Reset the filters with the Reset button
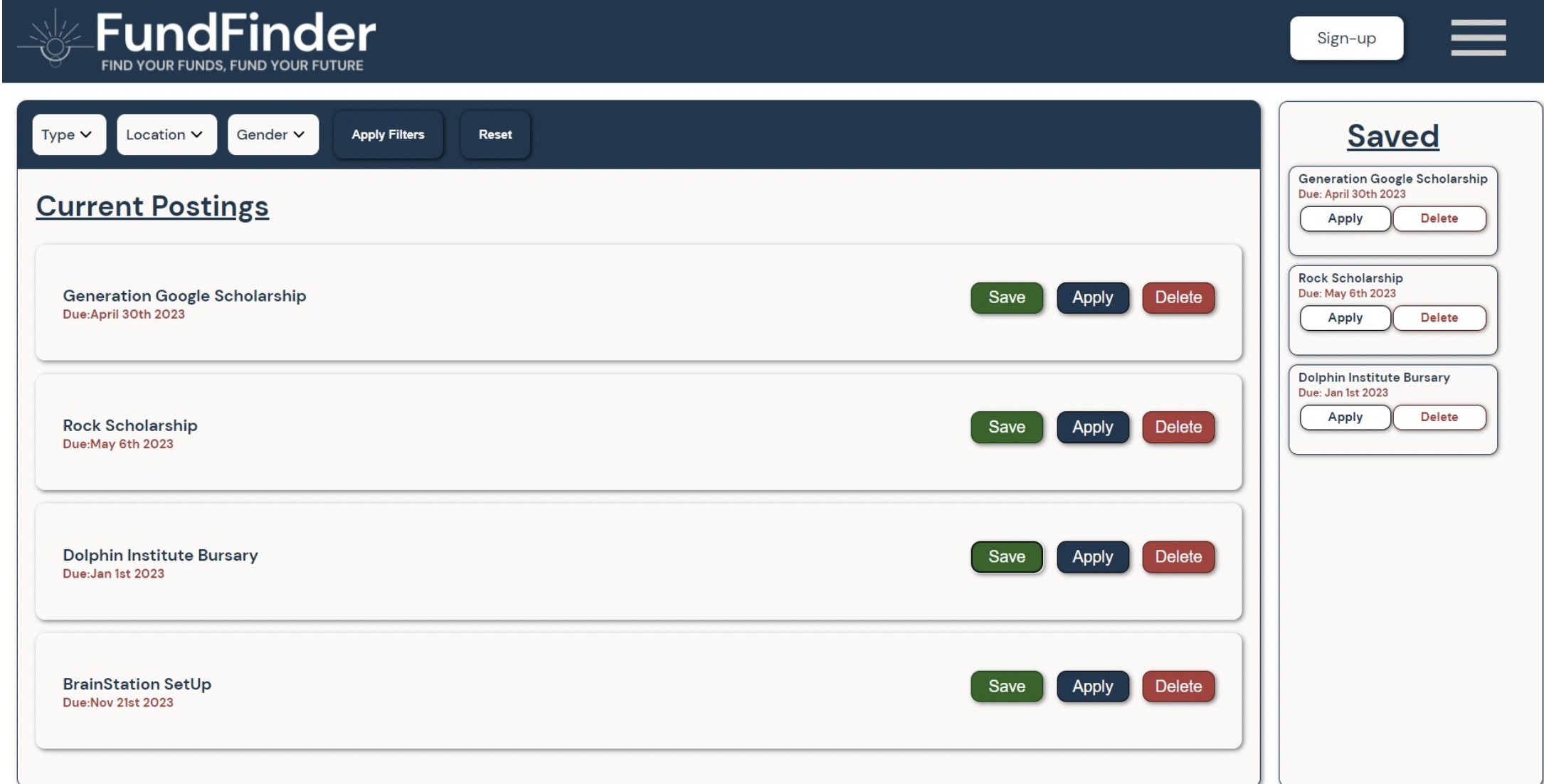The width and height of the screenshot is (1544, 784). 495,134
